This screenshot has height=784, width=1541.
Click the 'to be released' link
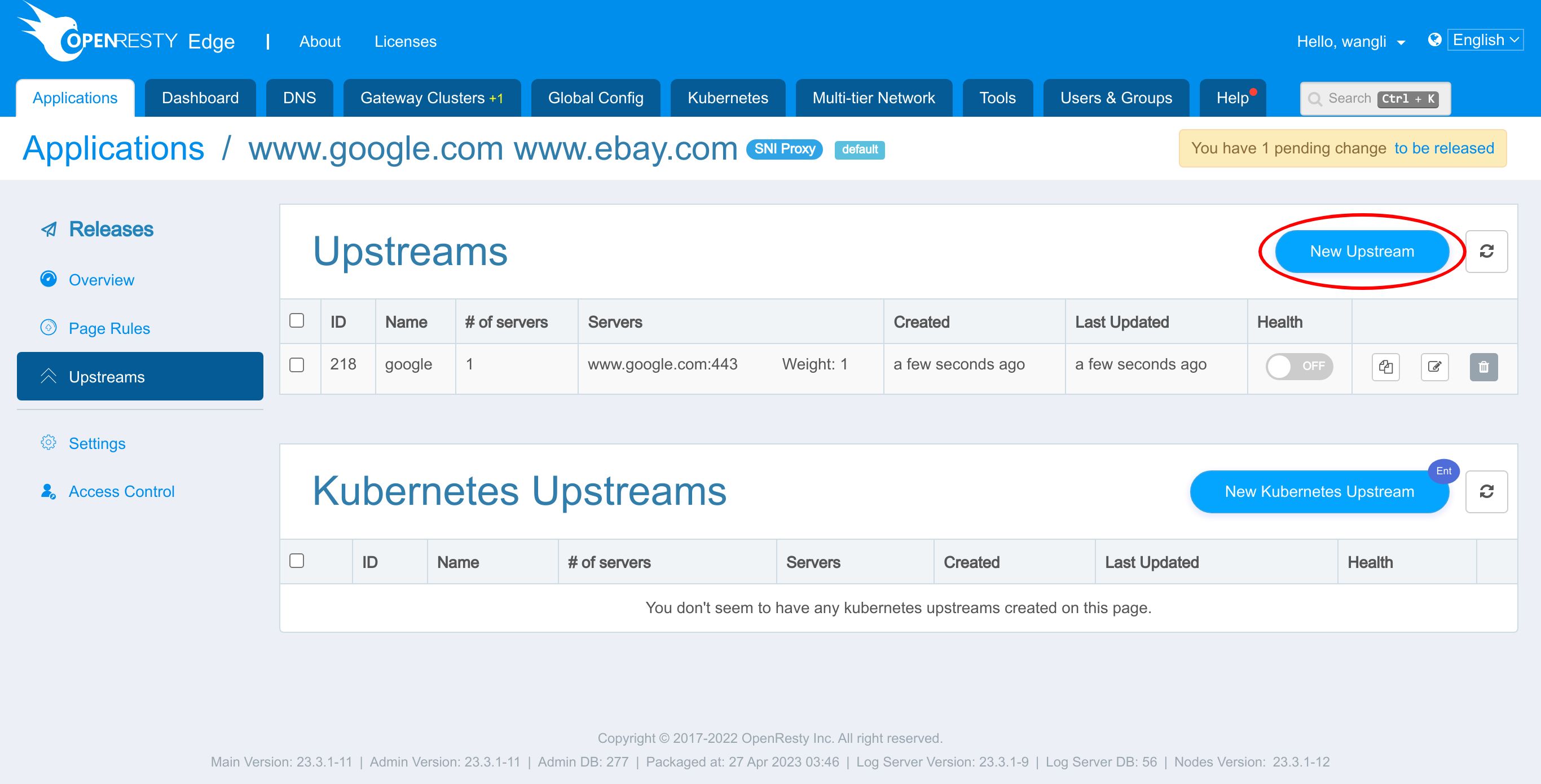click(1444, 148)
